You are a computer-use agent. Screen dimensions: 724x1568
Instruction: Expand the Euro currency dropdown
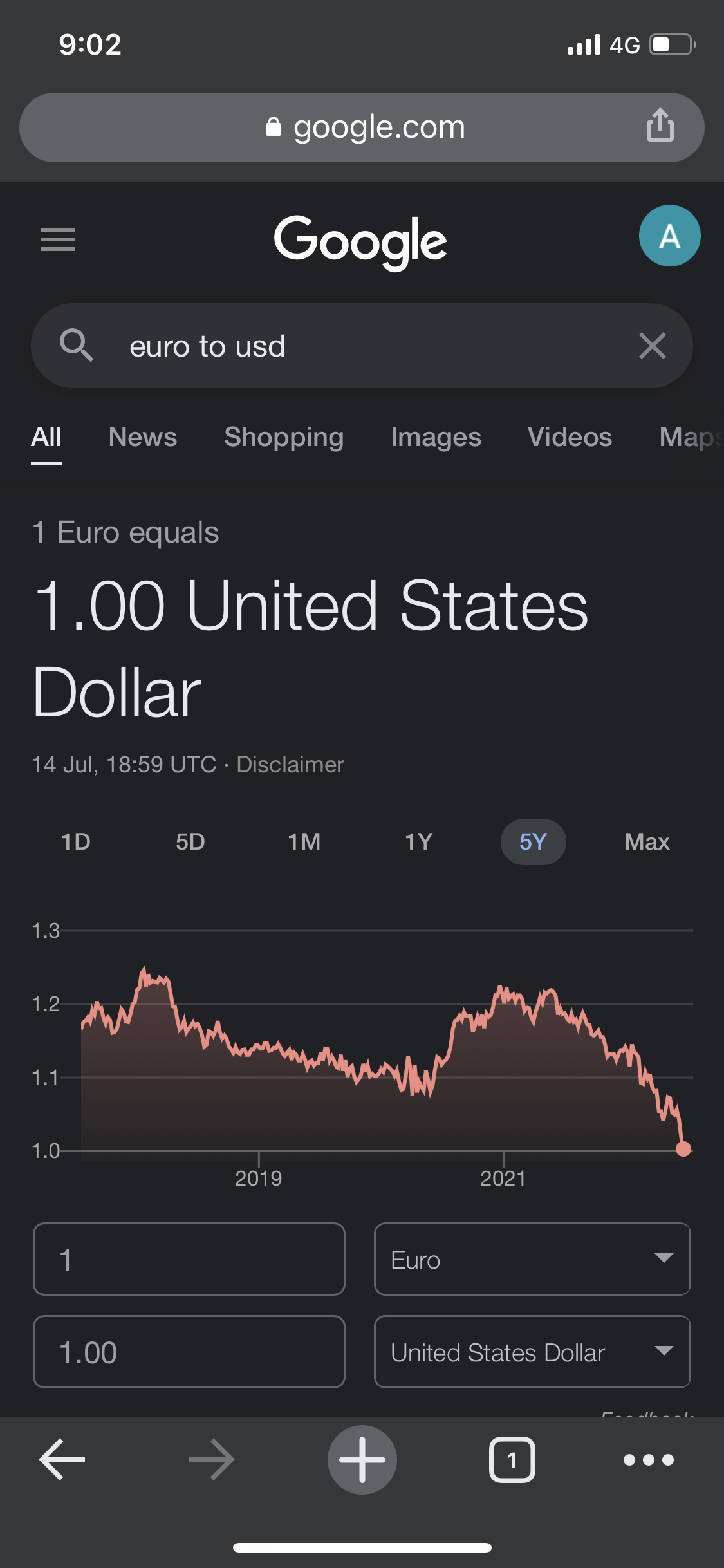pyautogui.click(x=532, y=1259)
